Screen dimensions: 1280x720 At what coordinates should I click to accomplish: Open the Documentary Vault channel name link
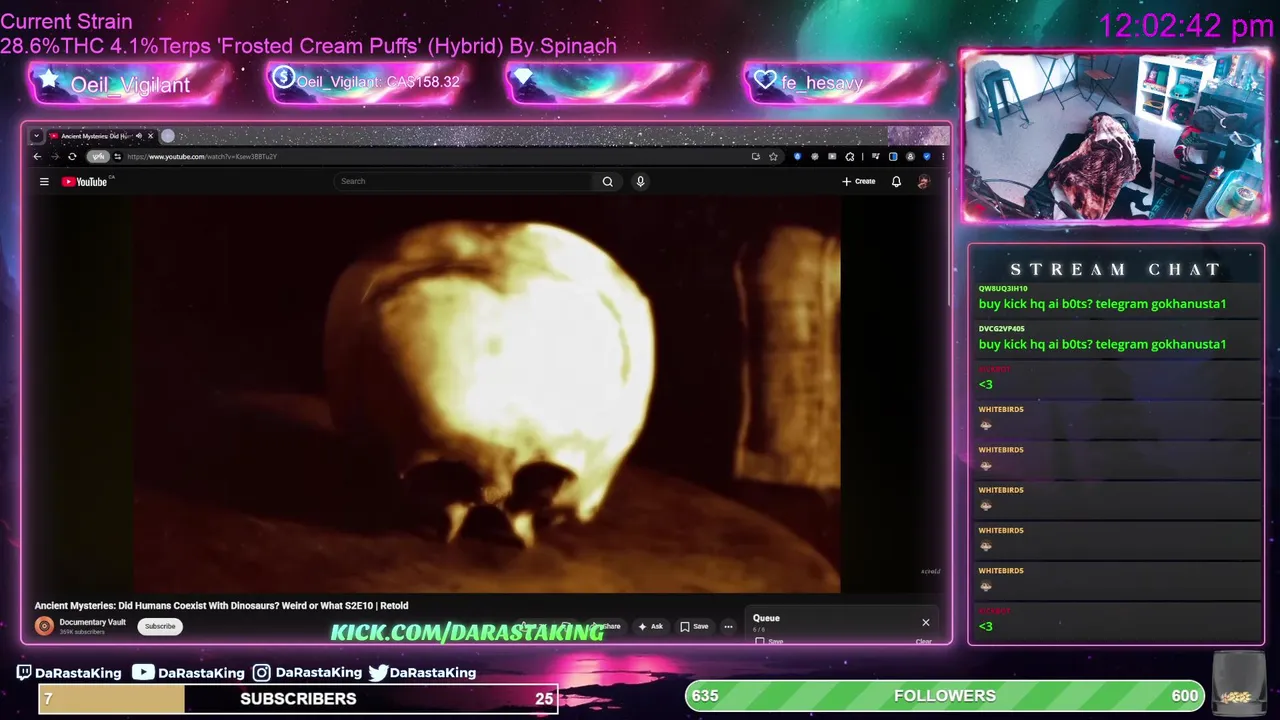92,622
